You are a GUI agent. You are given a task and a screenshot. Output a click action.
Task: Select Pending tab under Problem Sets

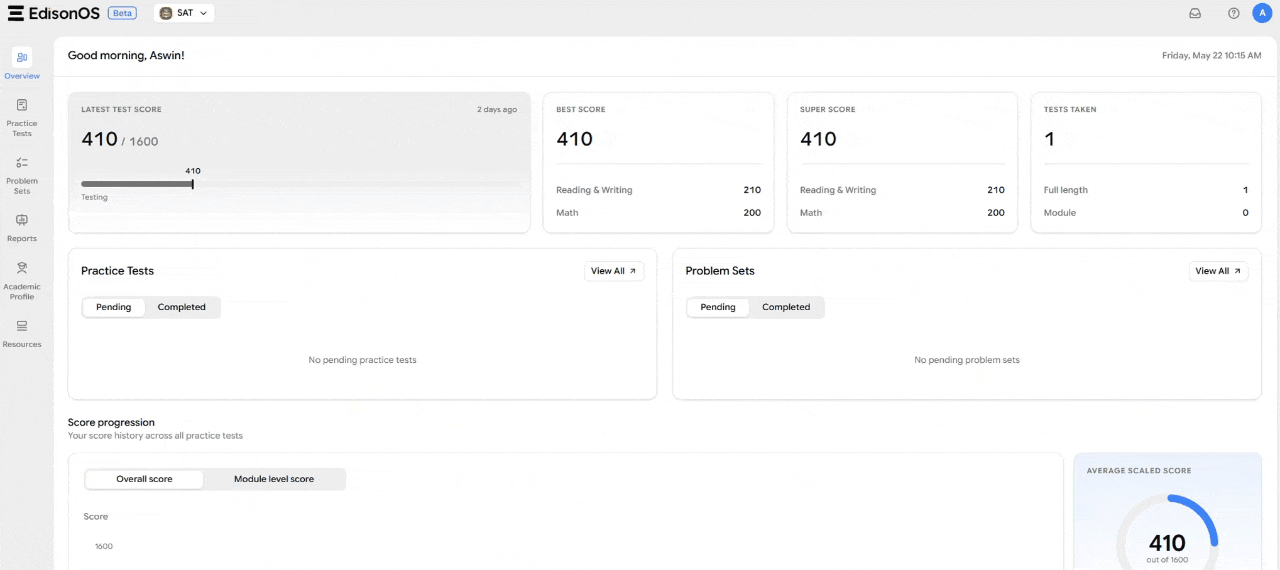point(718,307)
